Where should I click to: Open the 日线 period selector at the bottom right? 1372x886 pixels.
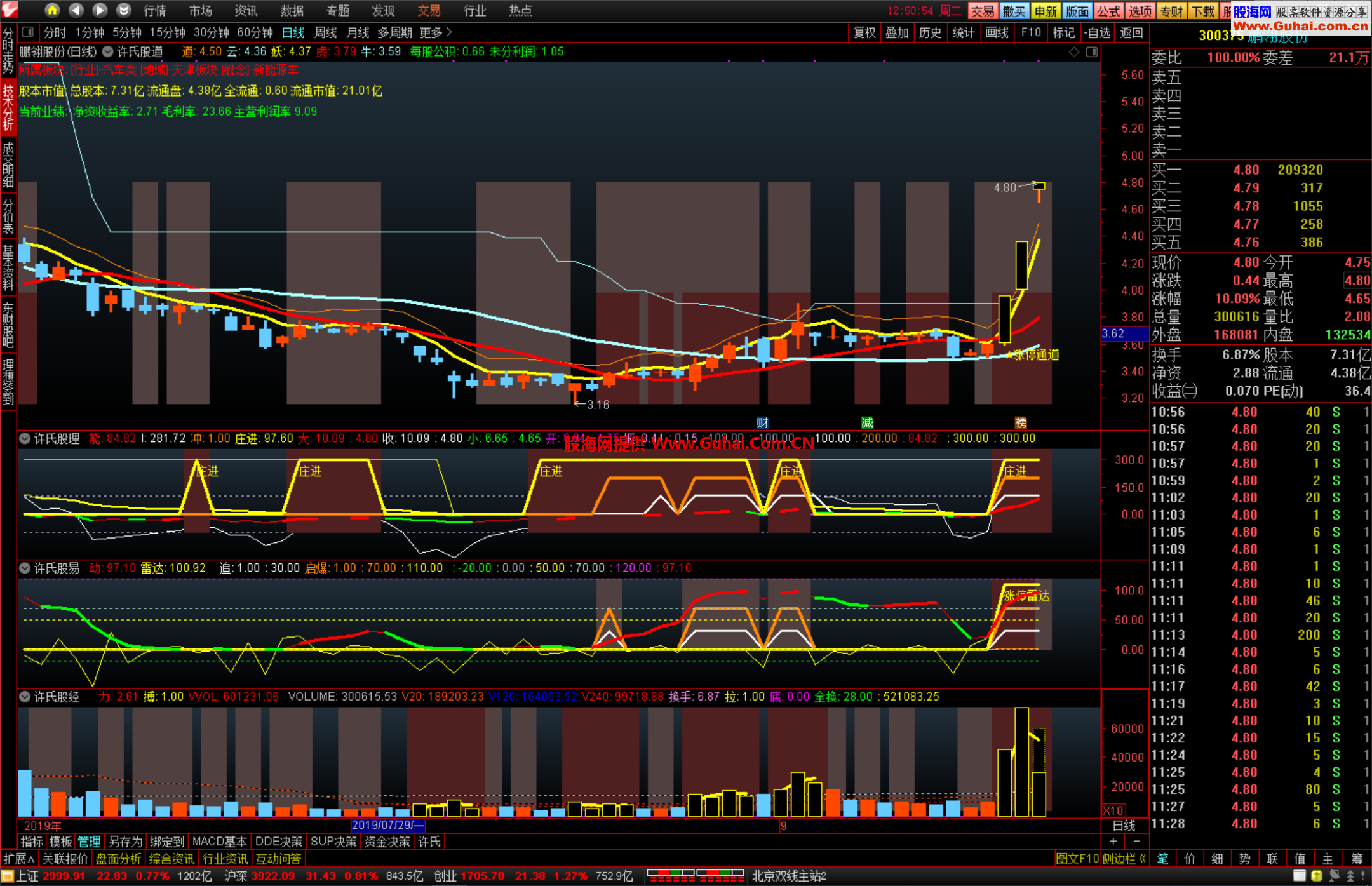[1124, 825]
